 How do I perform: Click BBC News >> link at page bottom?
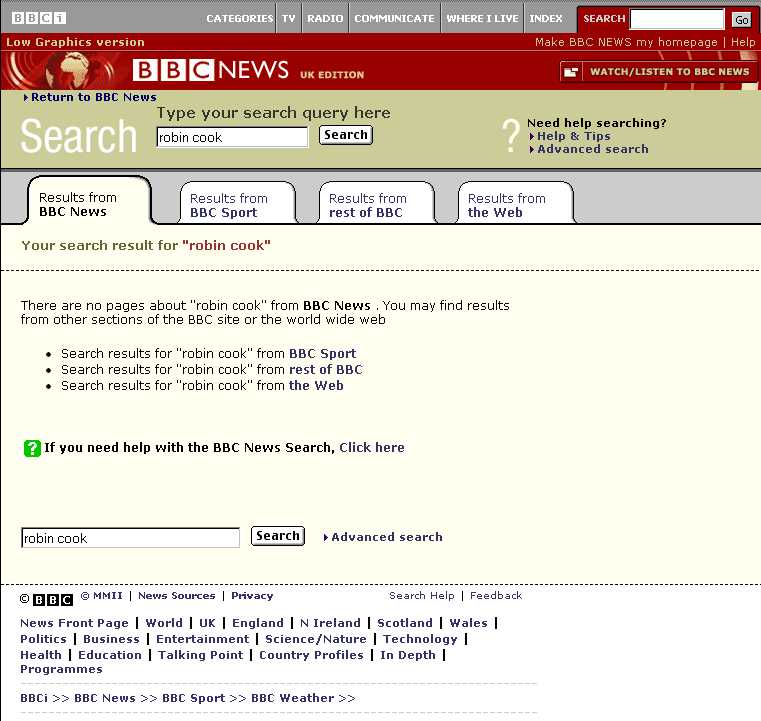pos(116,698)
